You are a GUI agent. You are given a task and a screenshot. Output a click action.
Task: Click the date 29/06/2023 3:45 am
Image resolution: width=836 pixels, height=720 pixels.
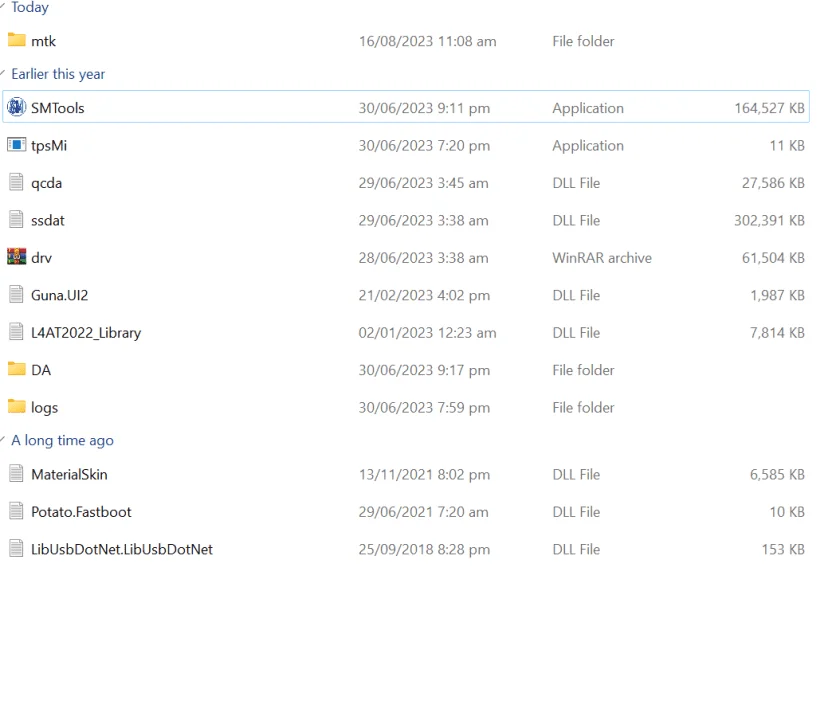point(423,183)
